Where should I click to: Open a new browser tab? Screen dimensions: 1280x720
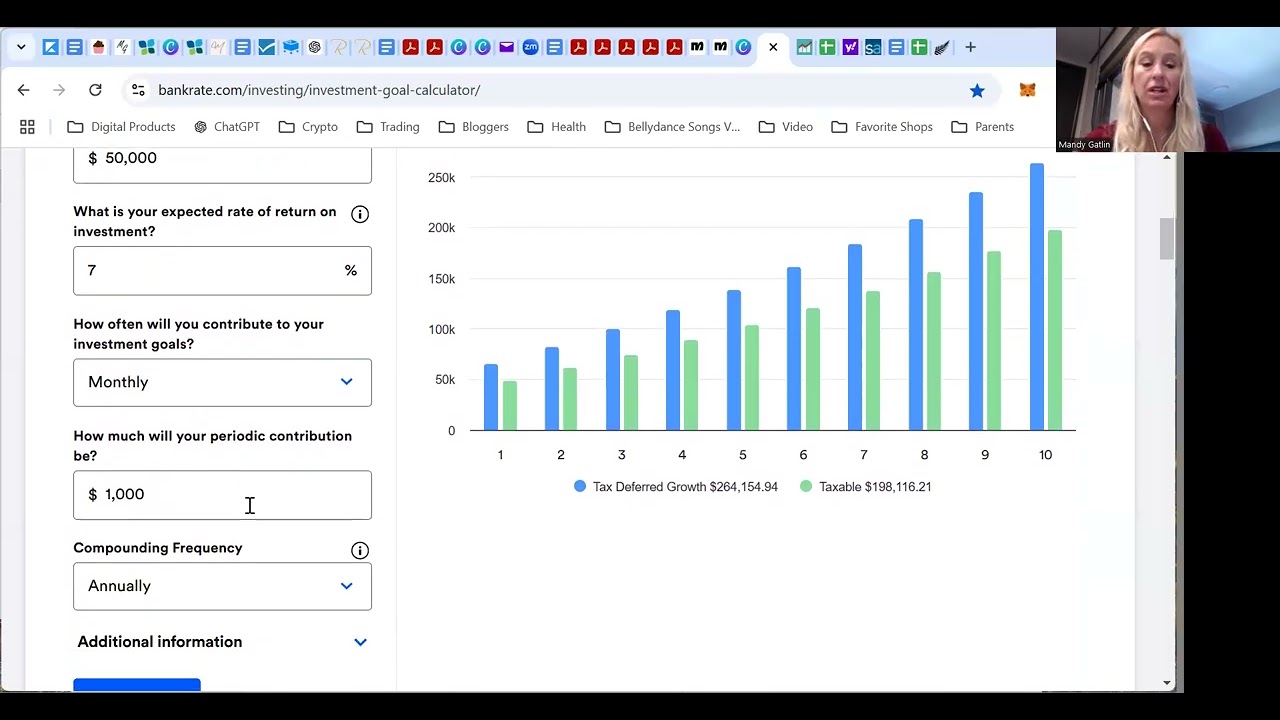[970, 47]
